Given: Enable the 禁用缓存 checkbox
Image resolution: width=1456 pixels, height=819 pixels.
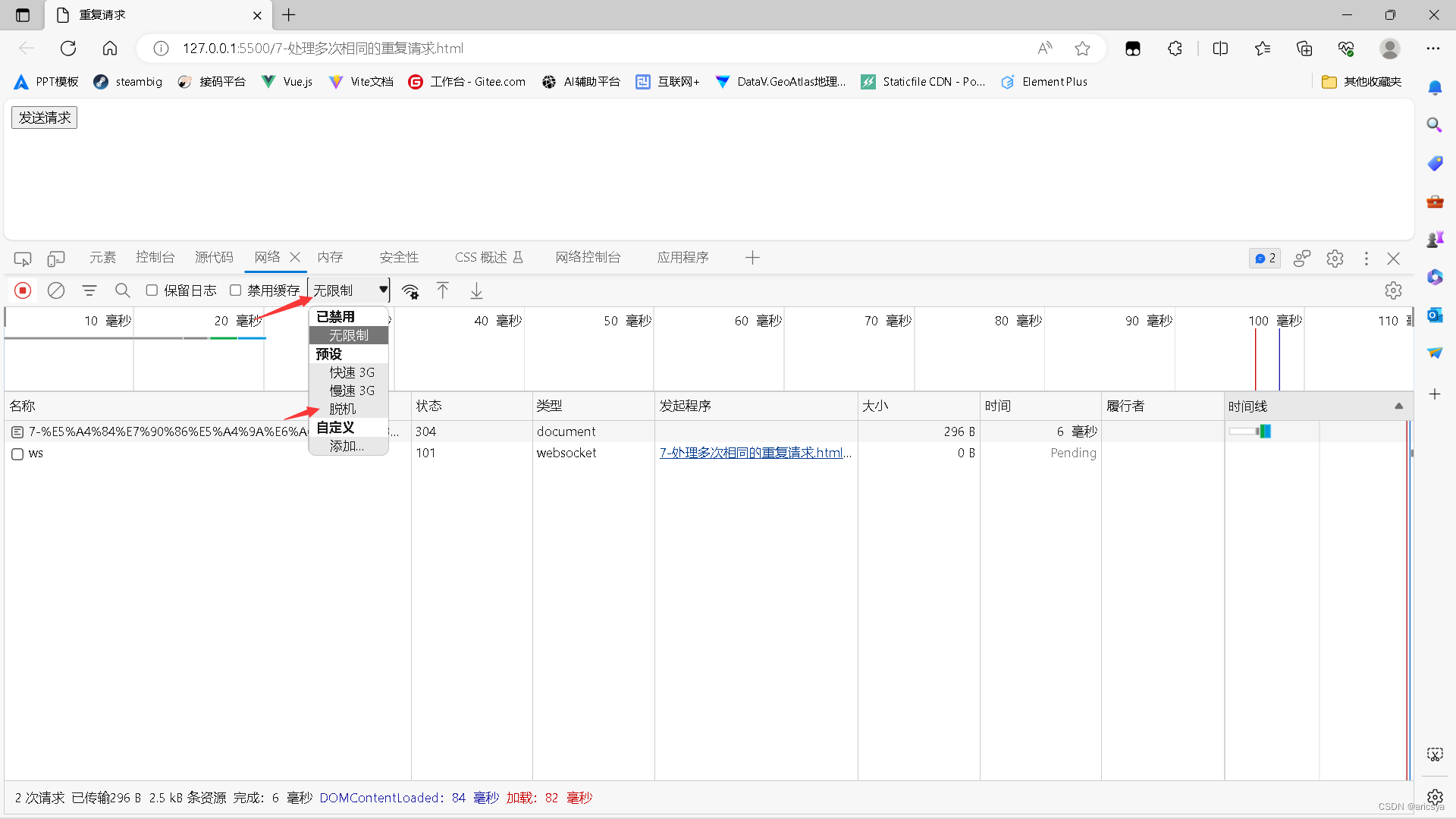Looking at the screenshot, I should (x=235, y=290).
